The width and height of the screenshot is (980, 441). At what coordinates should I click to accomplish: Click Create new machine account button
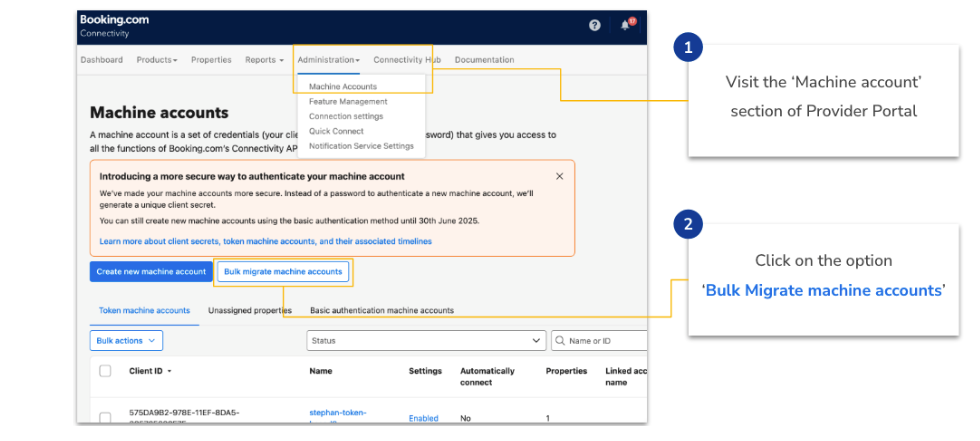[151, 271]
